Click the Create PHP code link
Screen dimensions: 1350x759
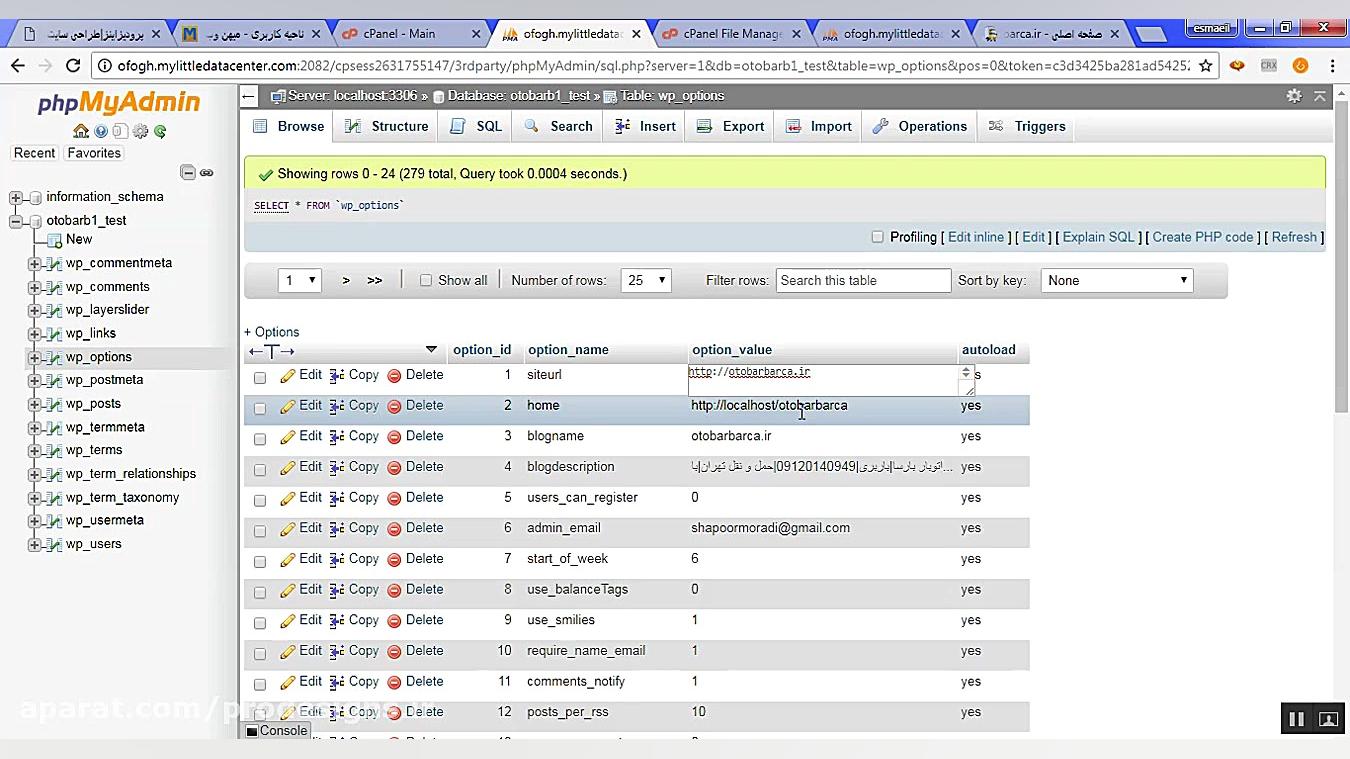coord(1203,237)
